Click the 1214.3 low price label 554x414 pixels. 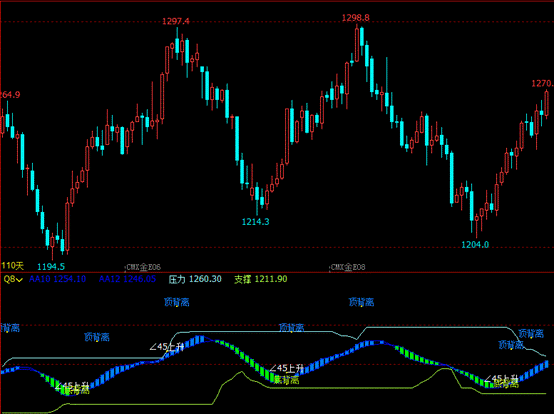(x=255, y=222)
